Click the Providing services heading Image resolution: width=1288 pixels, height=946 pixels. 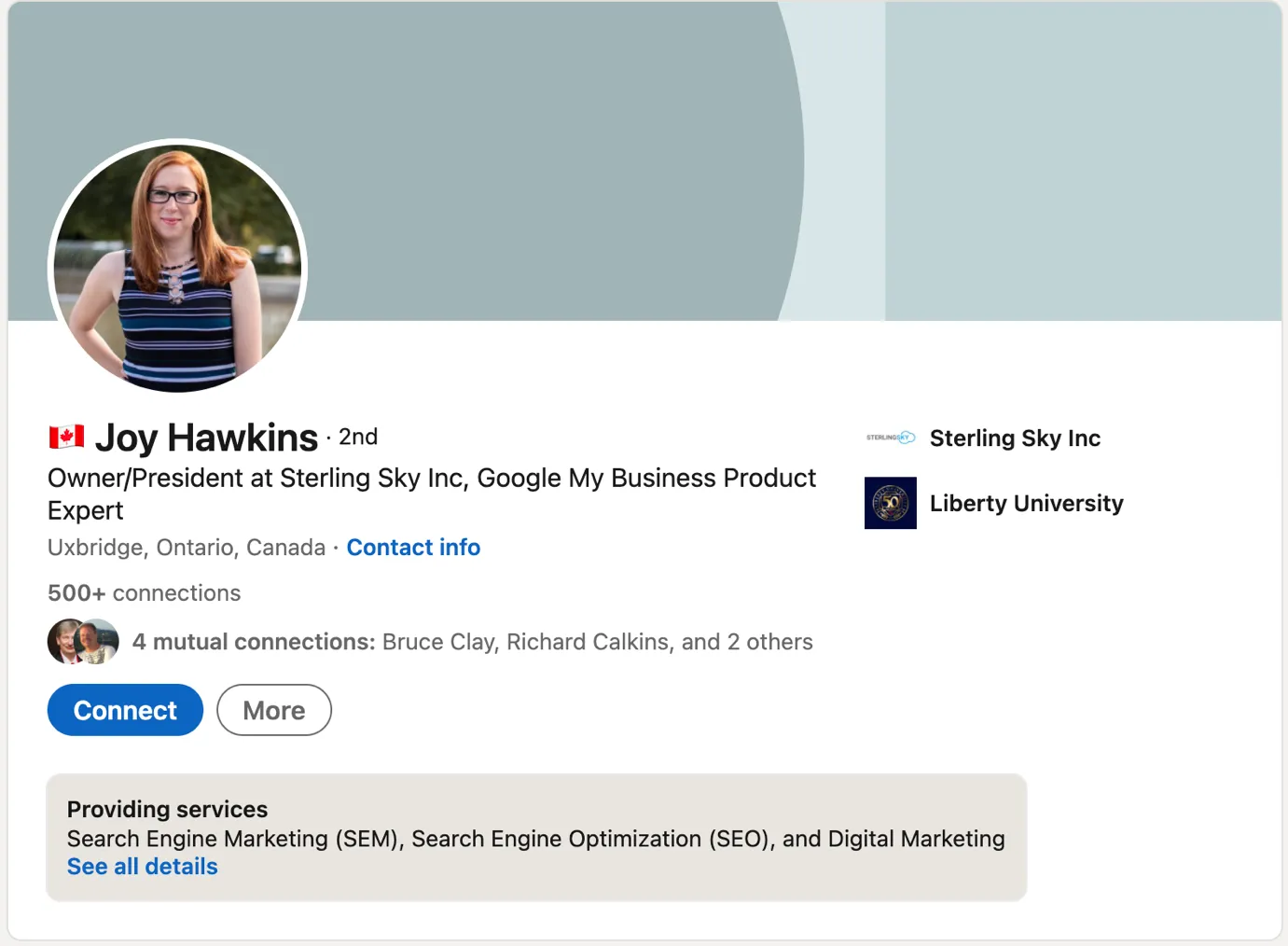[x=167, y=809]
